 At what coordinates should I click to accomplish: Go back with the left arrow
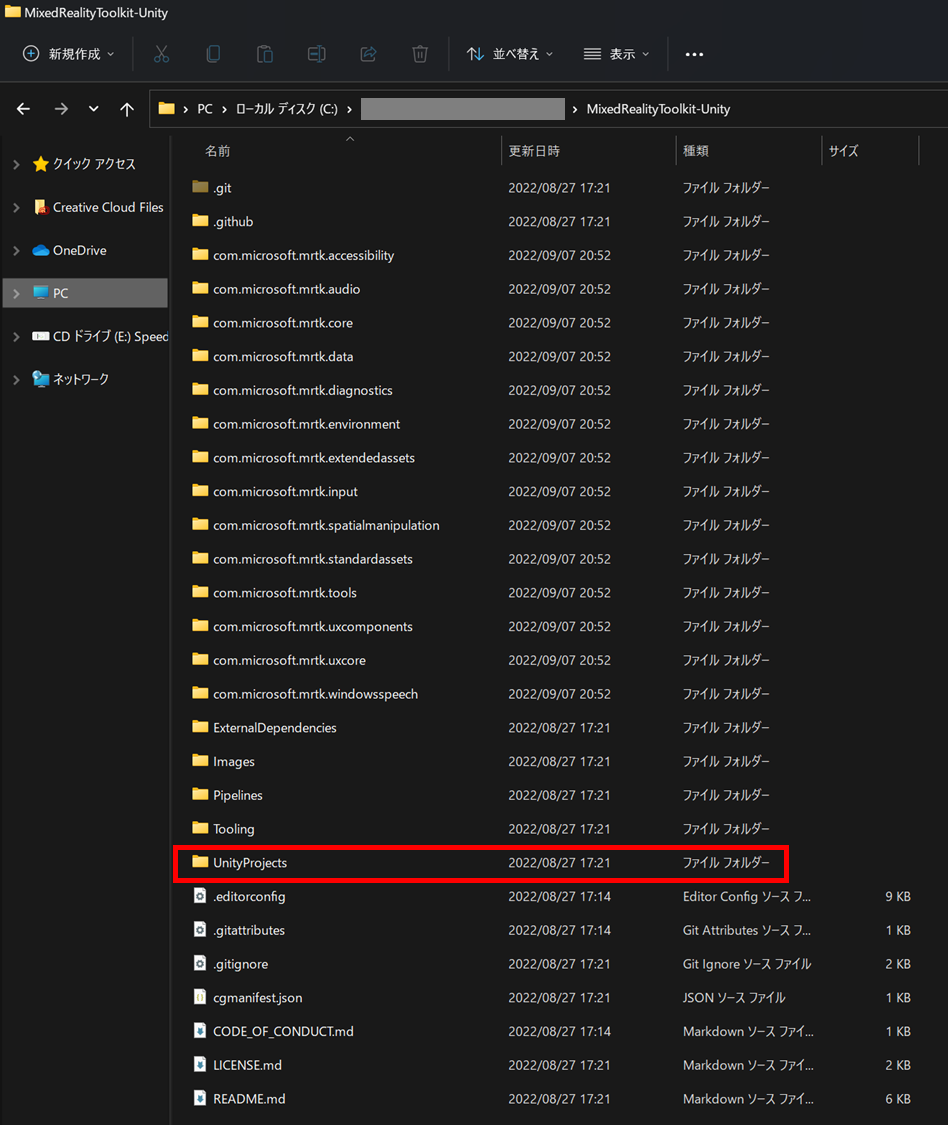[24, 109]
